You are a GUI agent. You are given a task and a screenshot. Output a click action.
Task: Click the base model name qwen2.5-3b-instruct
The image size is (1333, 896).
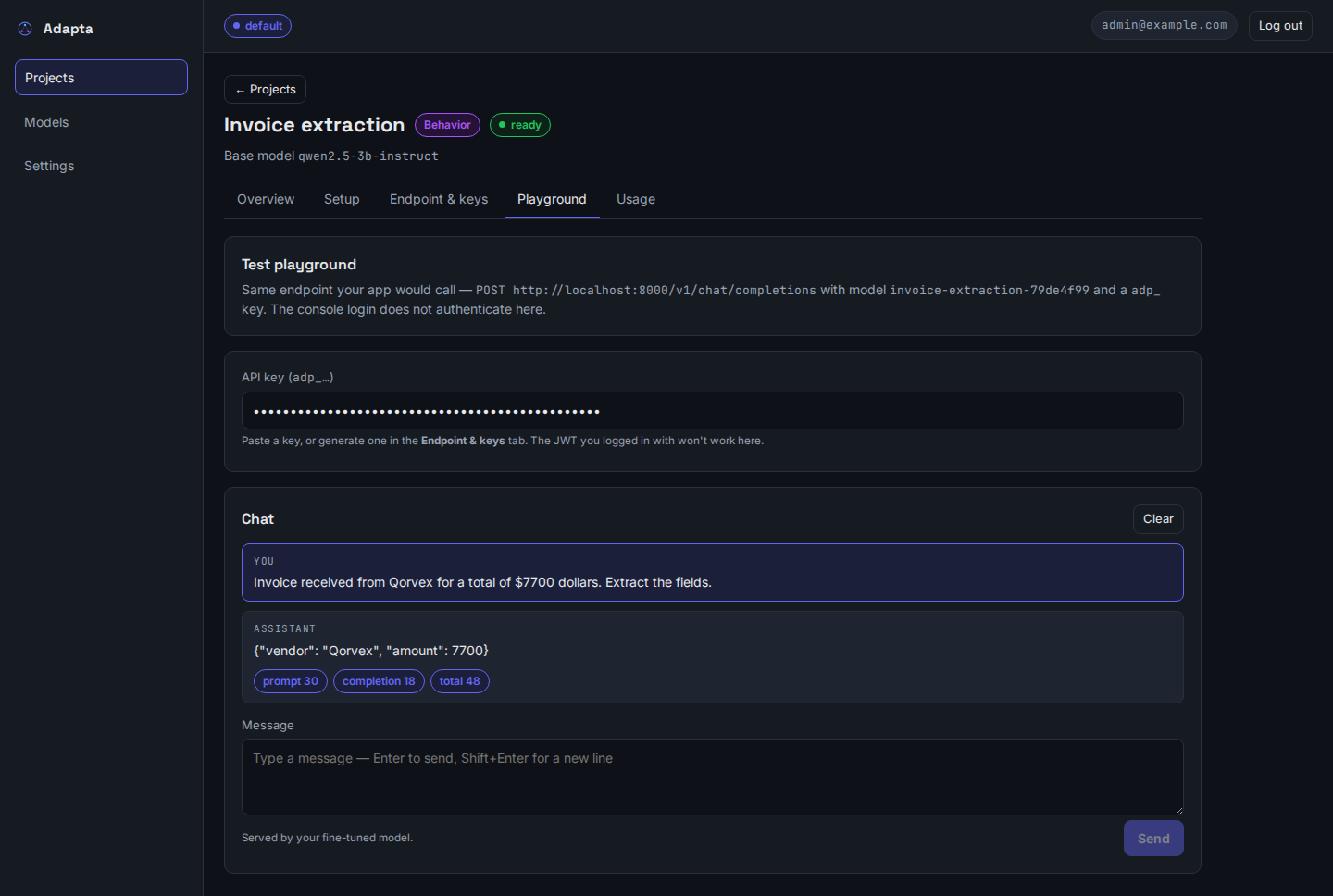click(x=368, y=156)
